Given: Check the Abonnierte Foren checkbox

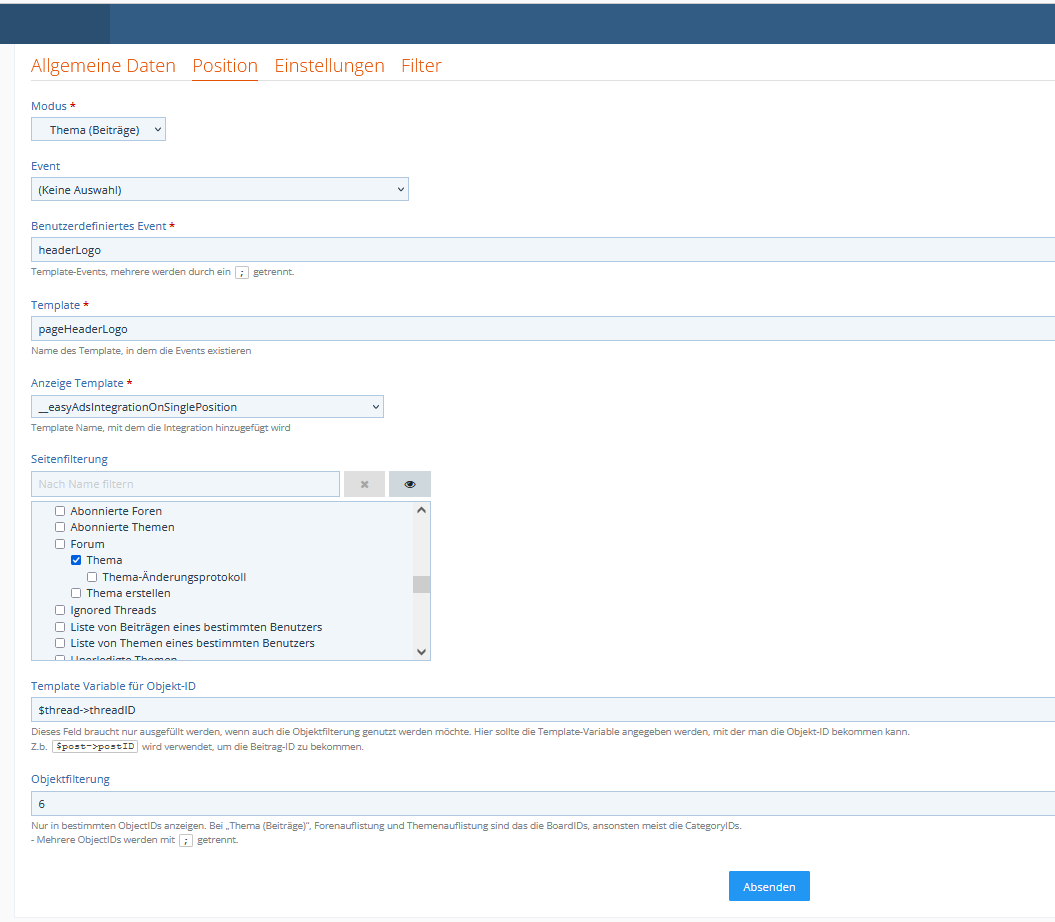Looking at the screenshot, I should (x=60, y=511).
